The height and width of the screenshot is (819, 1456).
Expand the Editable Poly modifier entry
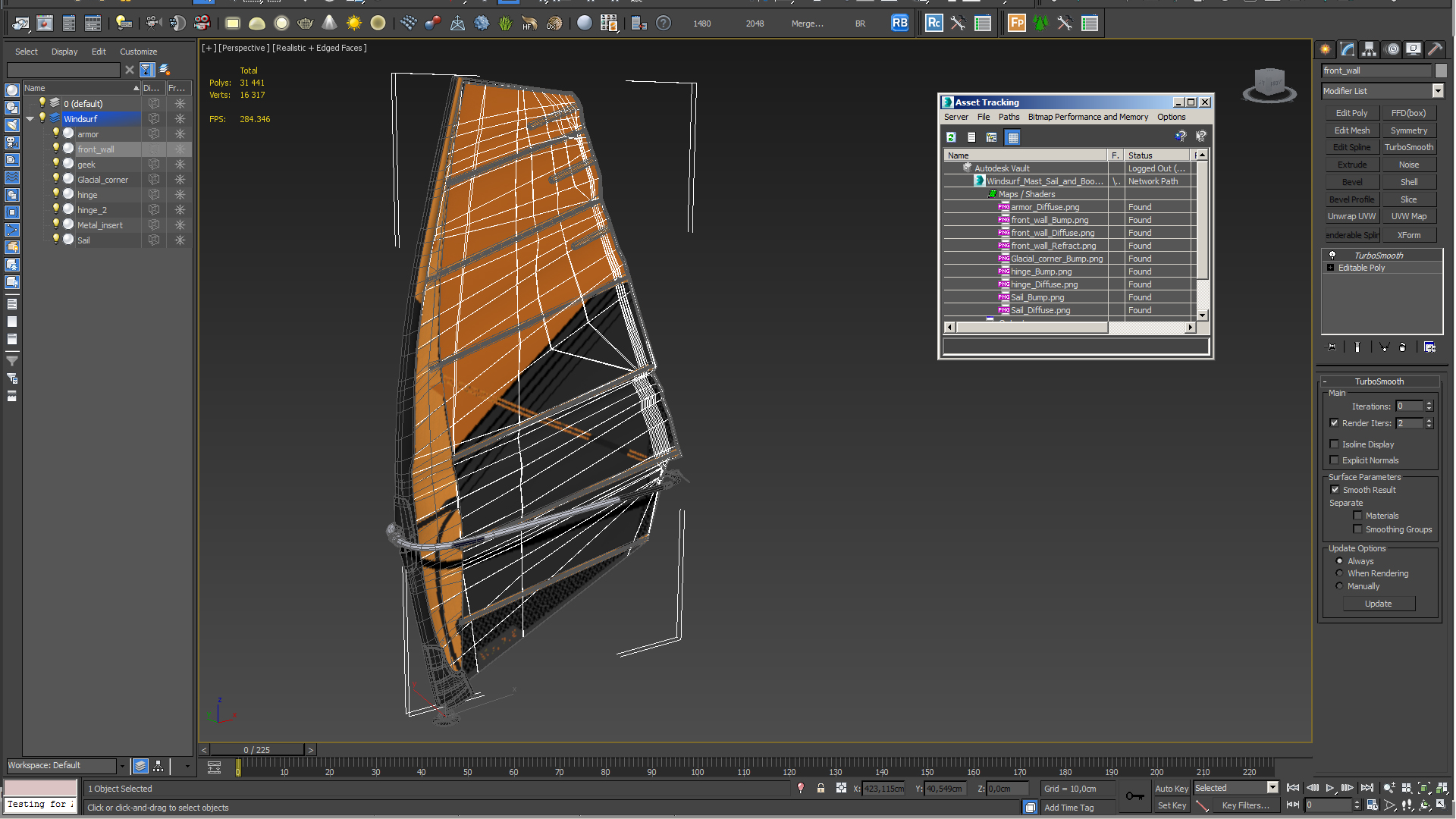(1330, 268)
